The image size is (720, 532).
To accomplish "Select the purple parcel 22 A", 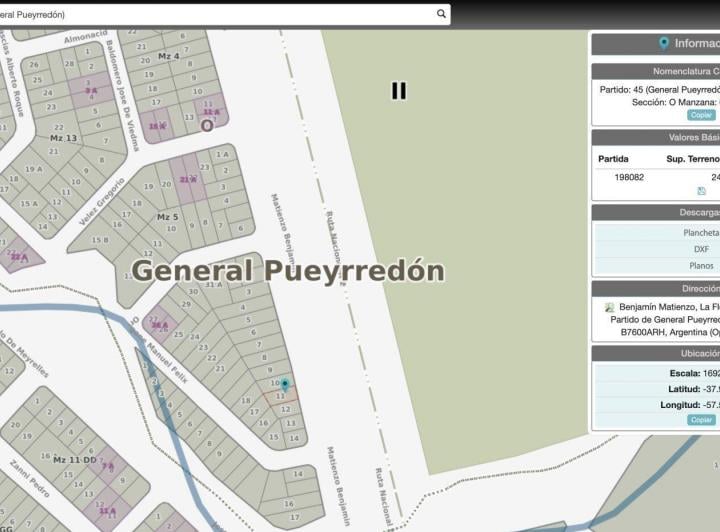I will 19,257.
